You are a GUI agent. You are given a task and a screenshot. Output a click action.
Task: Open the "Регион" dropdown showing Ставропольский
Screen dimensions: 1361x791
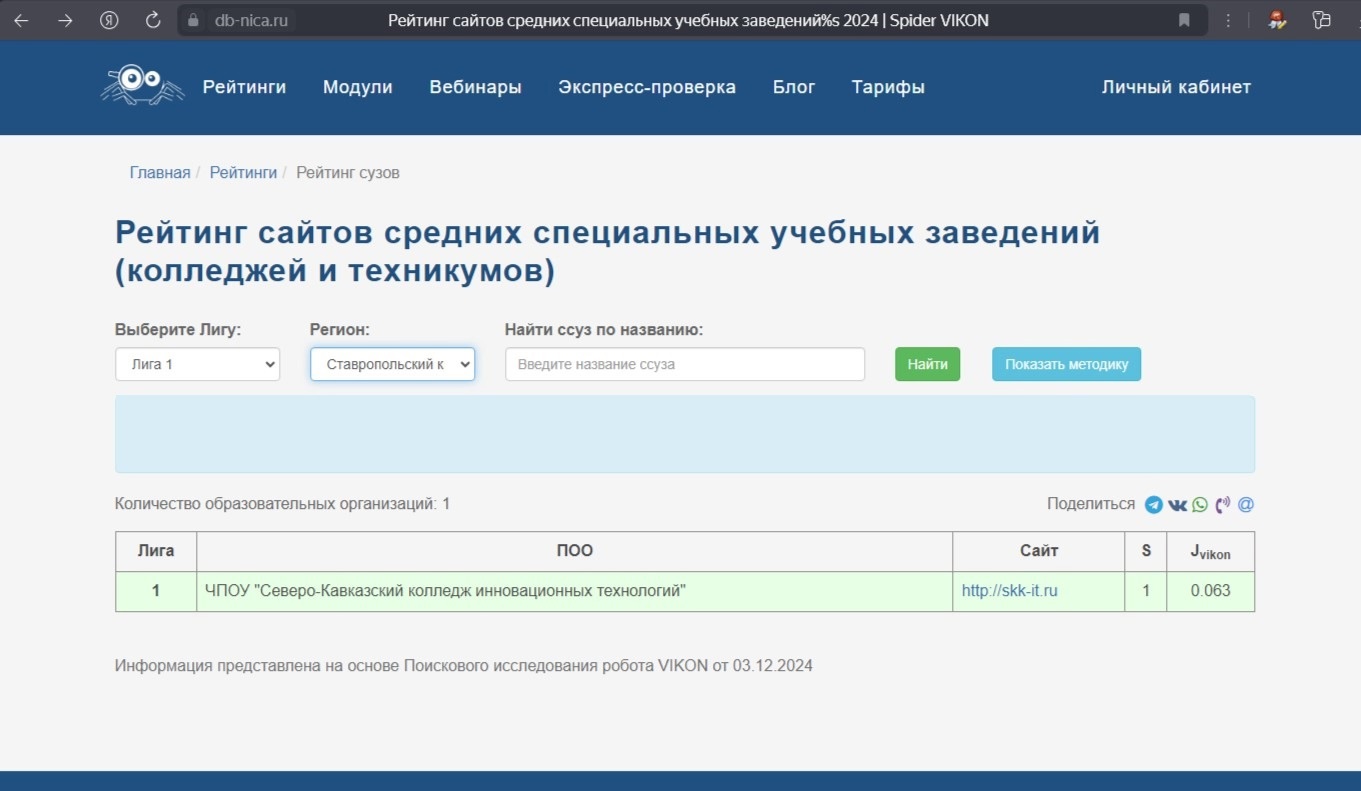click(392, 365)
